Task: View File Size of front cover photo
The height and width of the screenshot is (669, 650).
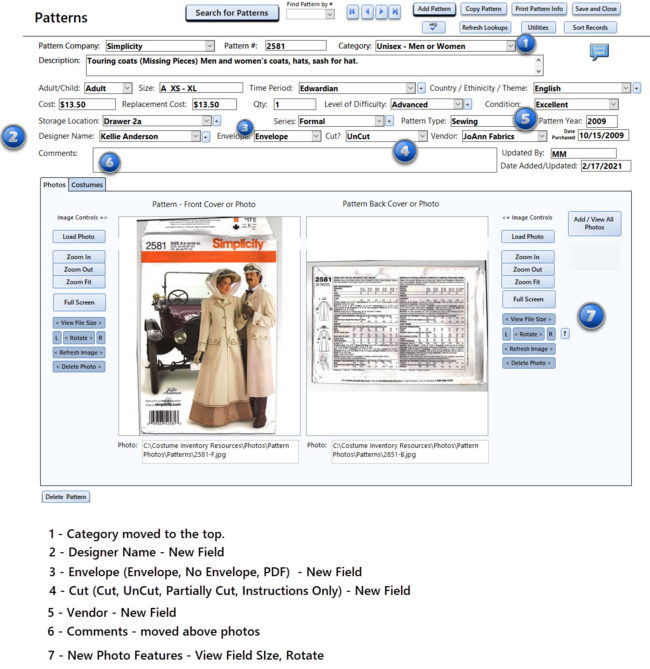Action: pyautogui.click(x=79, y=323)
